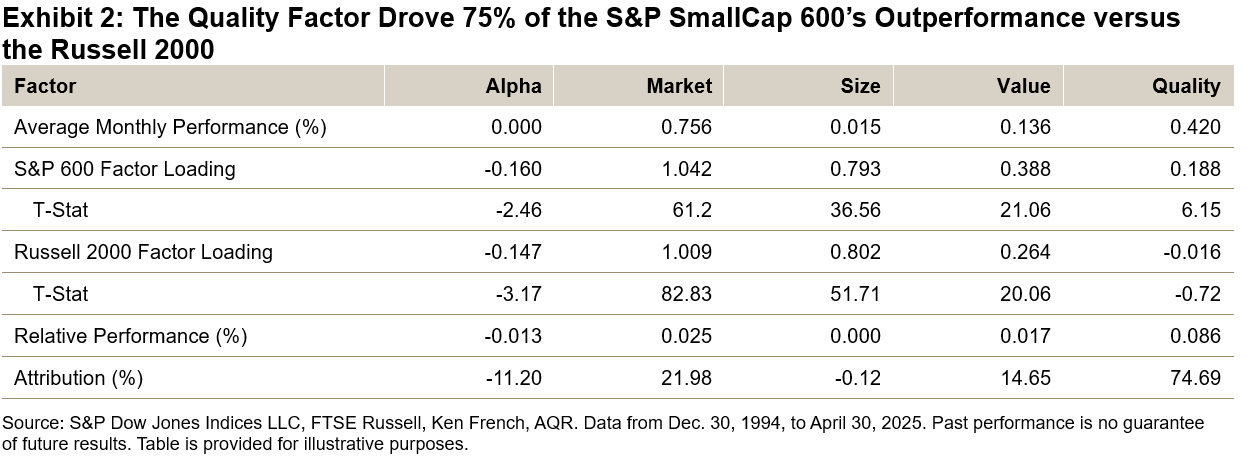Select the Factor column header
The width and height of the screenshot is (1246, 463).
click(x=45, y=86)
